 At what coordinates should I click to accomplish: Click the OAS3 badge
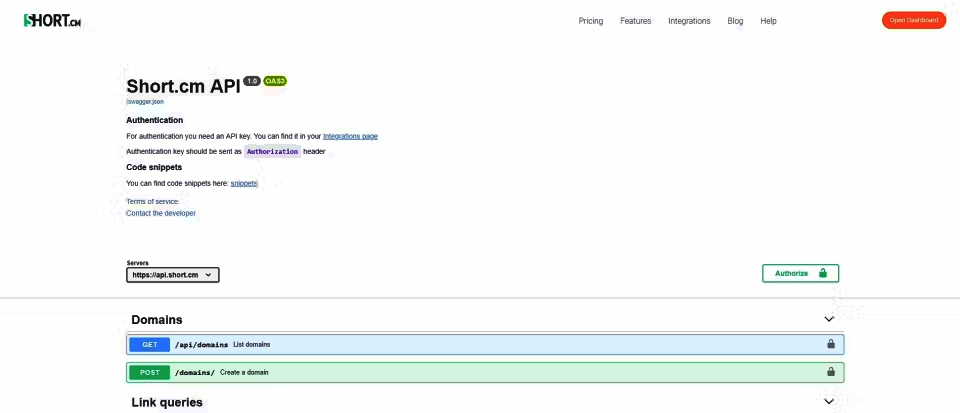pos(275,81)
